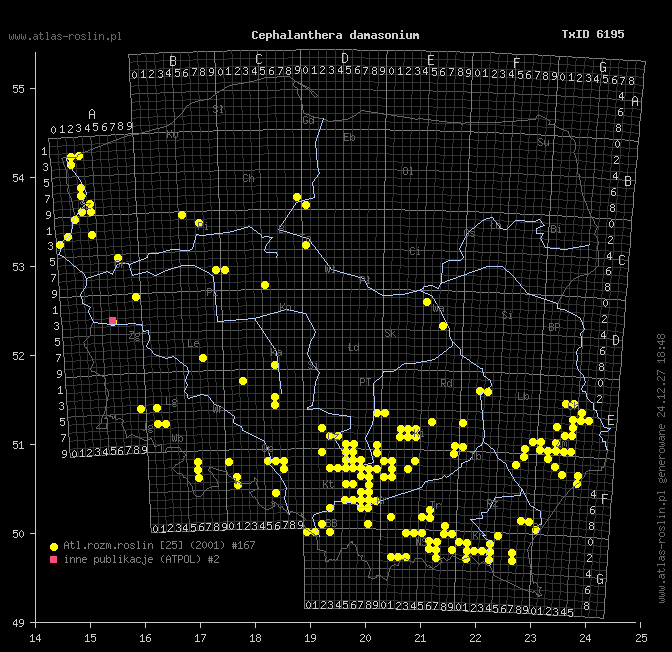Viewport: 672px width, 652px height.
Task: Click latitude axis label '54'
Action: click(18, 178)
